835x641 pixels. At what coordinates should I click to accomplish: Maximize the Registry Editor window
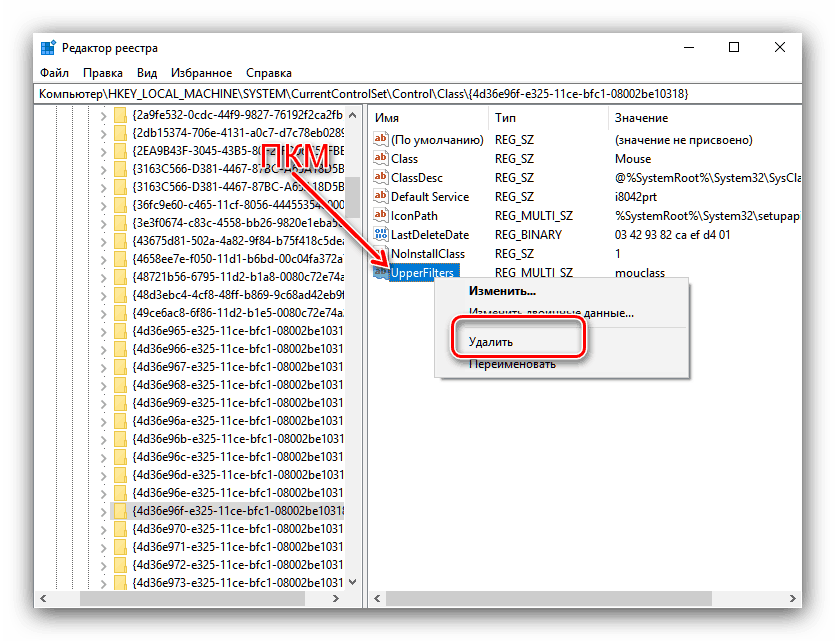[734, 47]
